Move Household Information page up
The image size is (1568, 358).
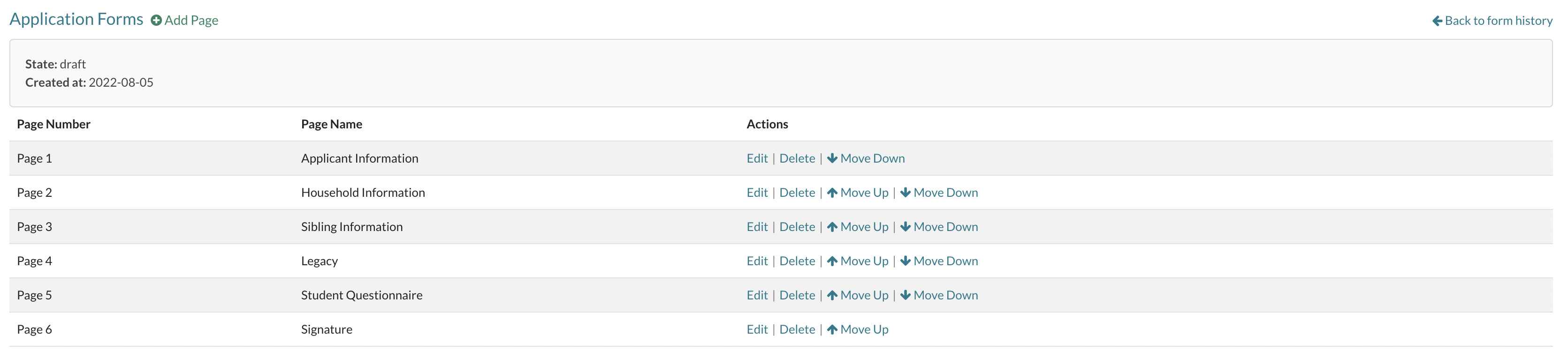point(858,193)
